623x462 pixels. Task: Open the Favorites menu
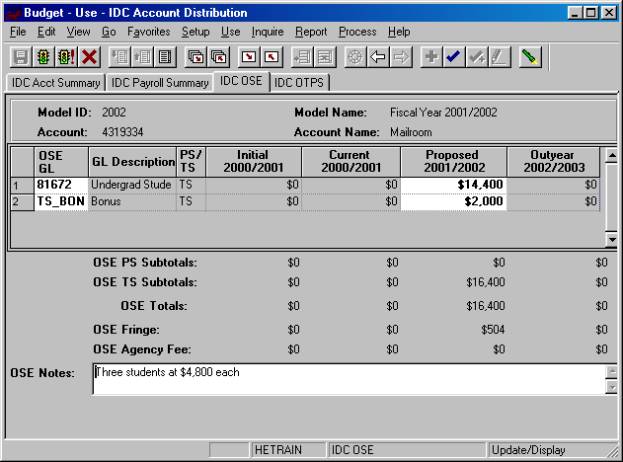[147, 32]
